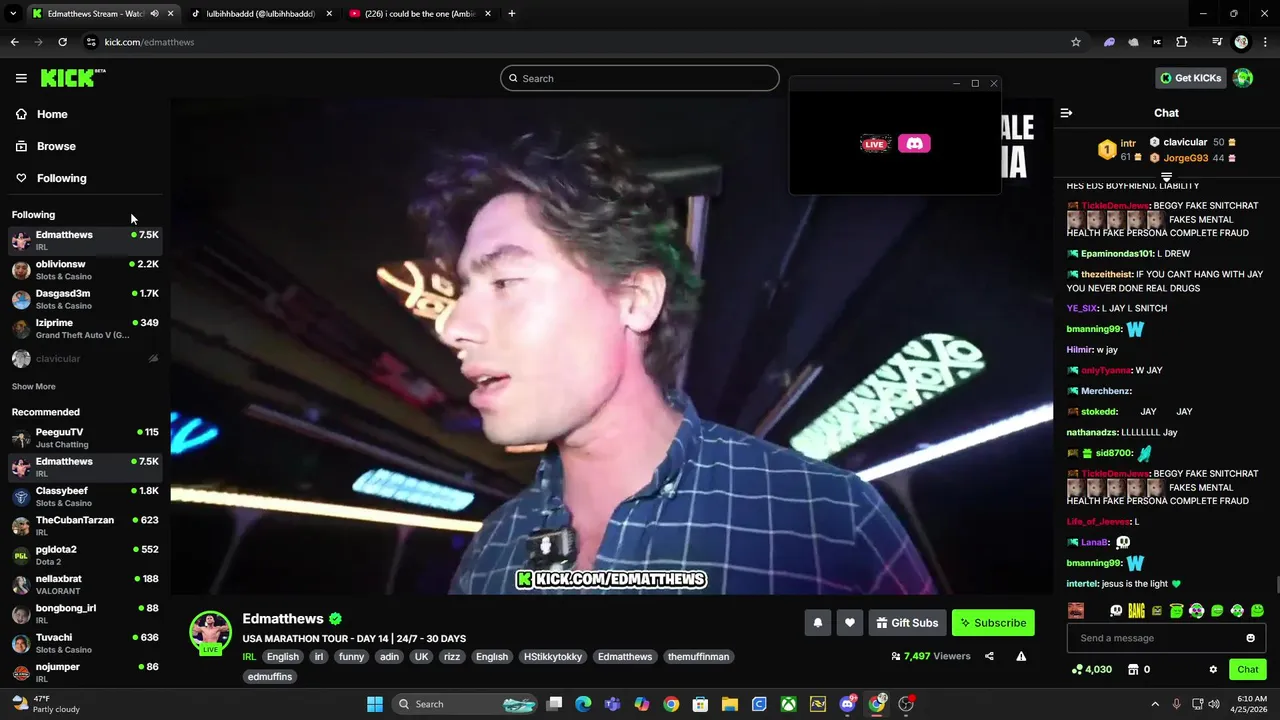Open the tab search dropdown arrow
Image resolution: width=1280 pixels, height=720 pixels.
pyautogui.click(x=13, y=14)
